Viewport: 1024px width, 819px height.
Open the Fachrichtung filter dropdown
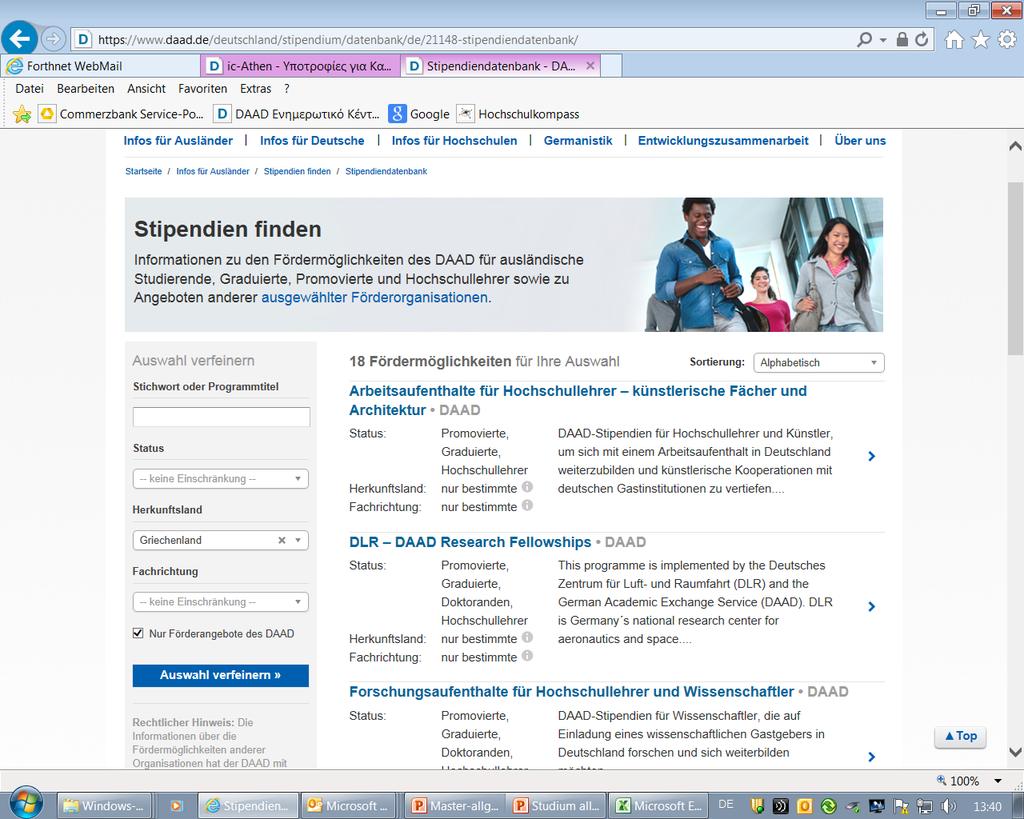pyautogui.click(x=221, y=602)
